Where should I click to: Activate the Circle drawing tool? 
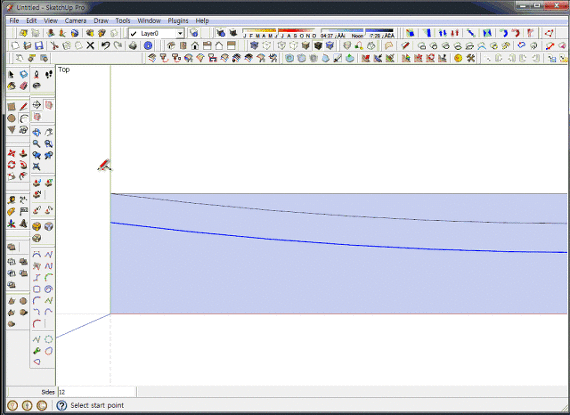[x=11, y=118]
